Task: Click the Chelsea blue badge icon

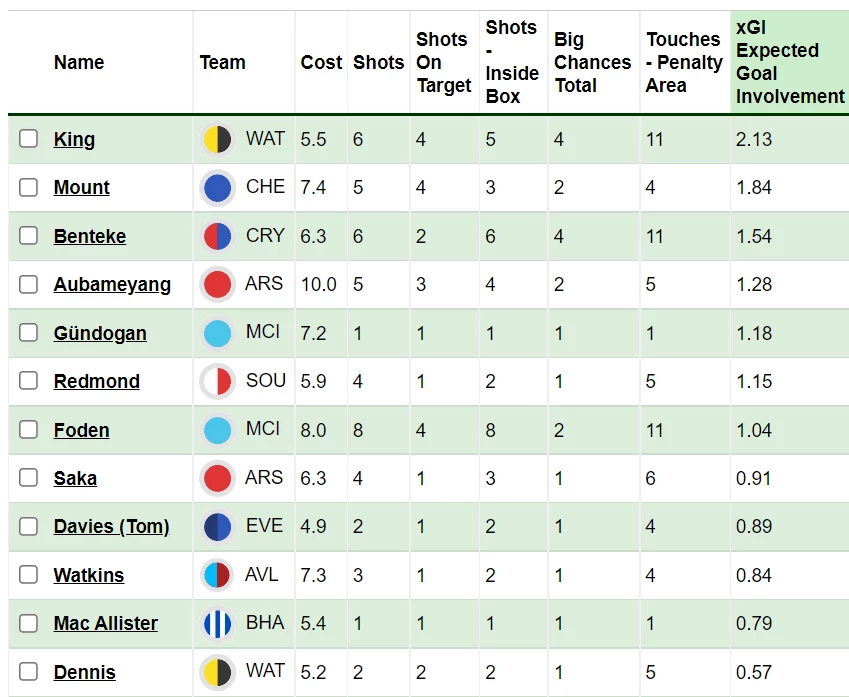Action: coord(217,187)
